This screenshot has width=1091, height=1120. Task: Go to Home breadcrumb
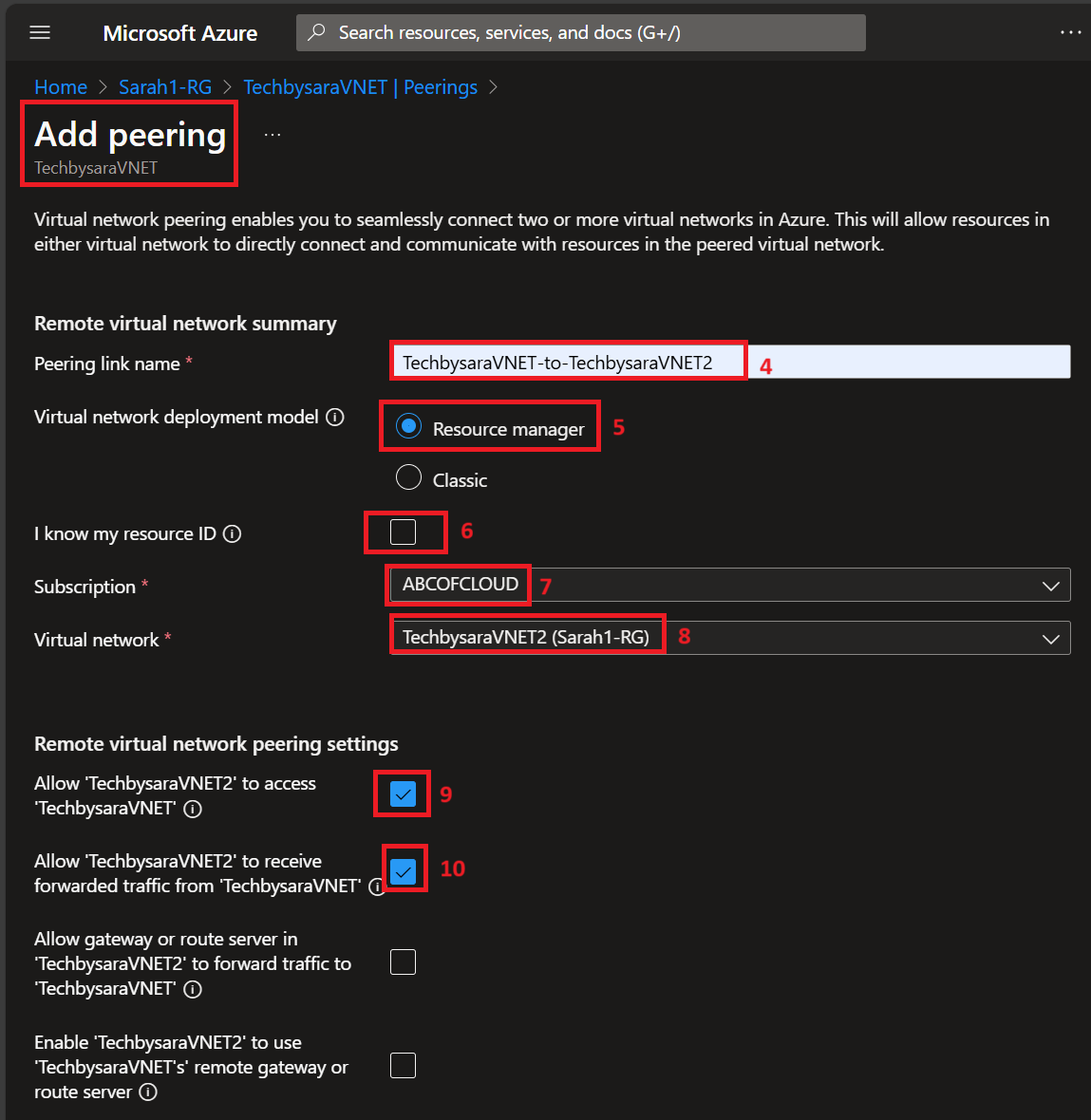click(x=61, y=87)
